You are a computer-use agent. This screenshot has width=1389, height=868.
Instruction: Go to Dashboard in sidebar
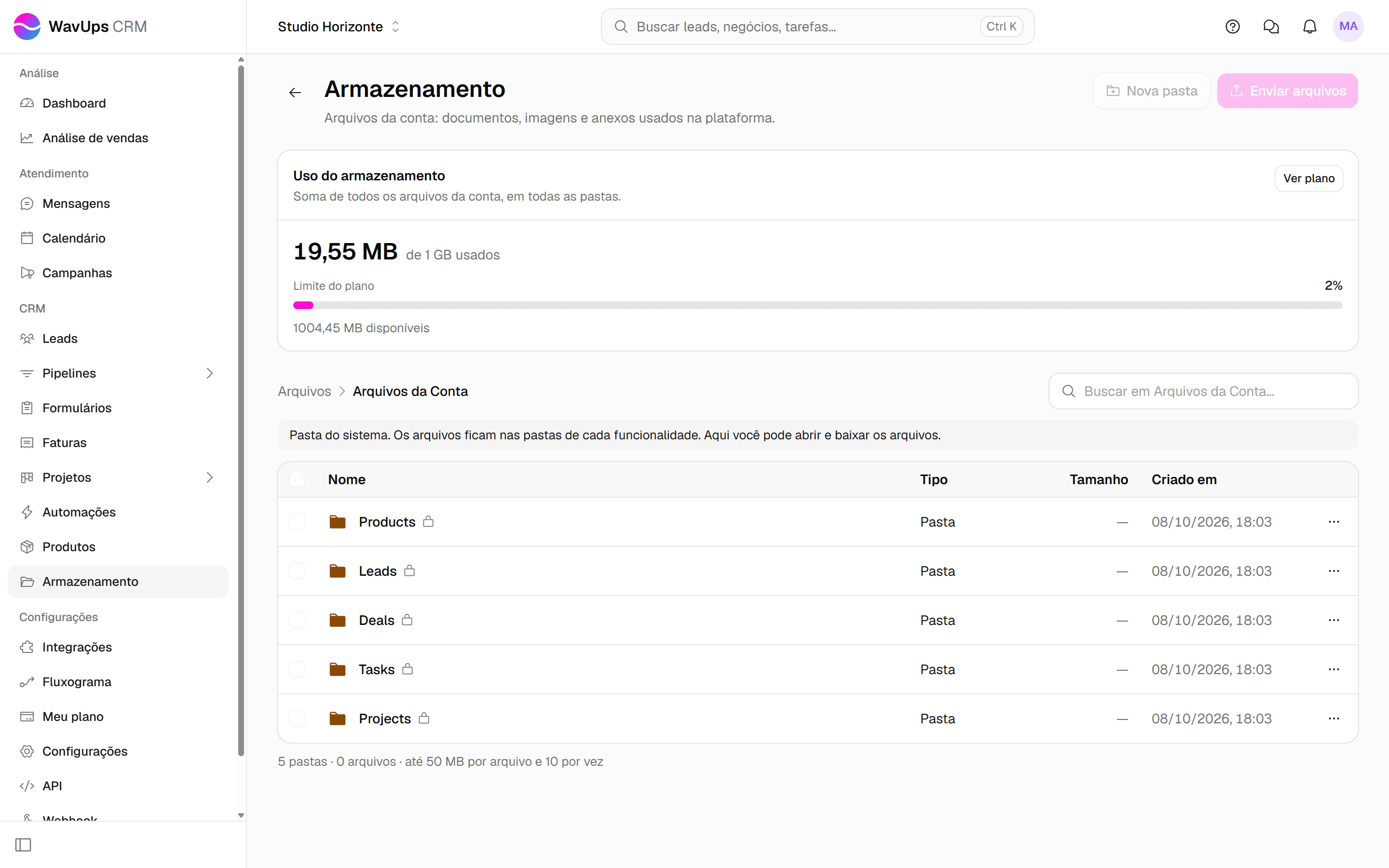[x=118, y=103]
